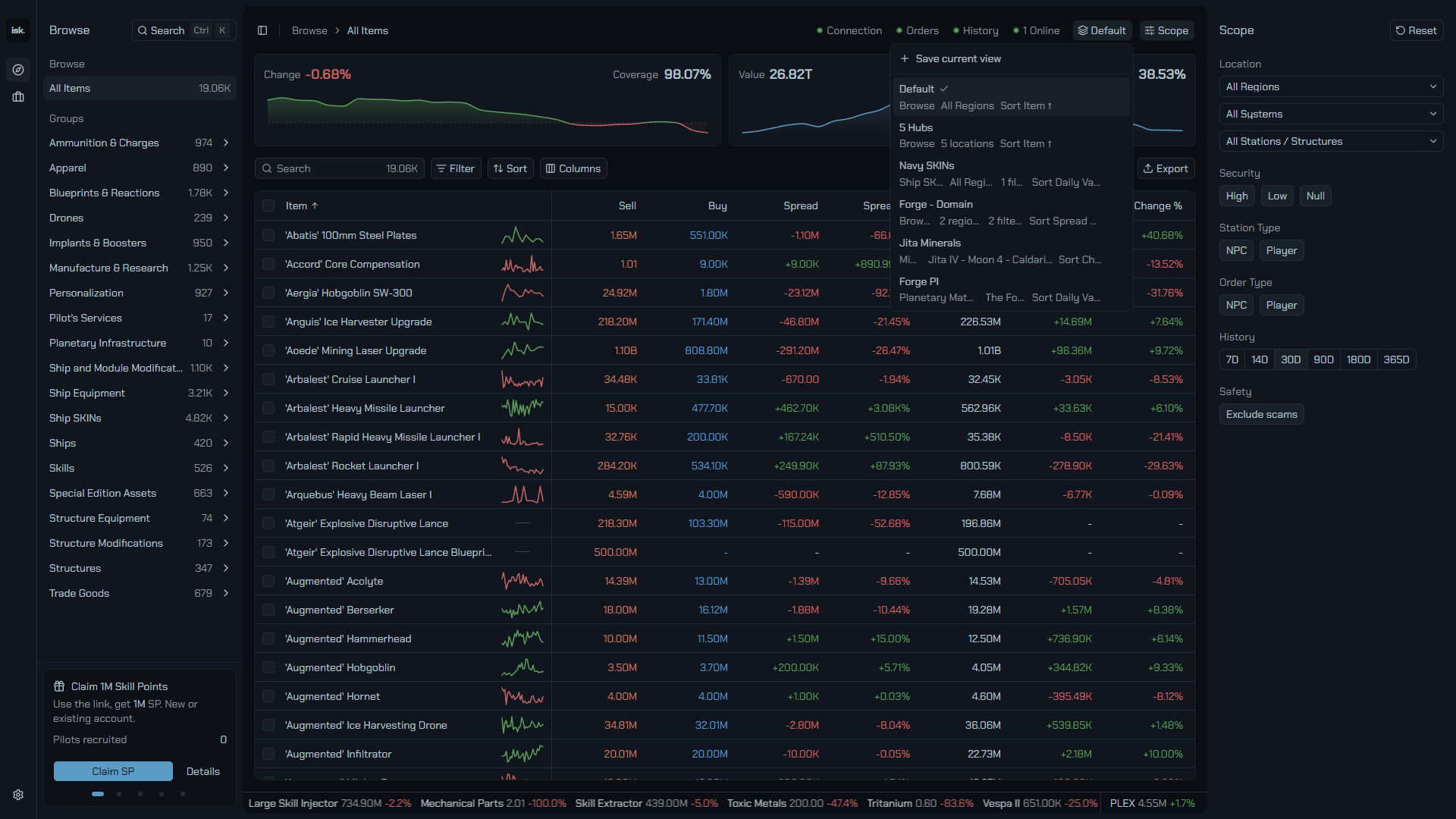The width and height of the screenshot is (1456, 819).
Task: Click sparkline chart for 'Accord' Core Compensation
Action: (522, 264)
